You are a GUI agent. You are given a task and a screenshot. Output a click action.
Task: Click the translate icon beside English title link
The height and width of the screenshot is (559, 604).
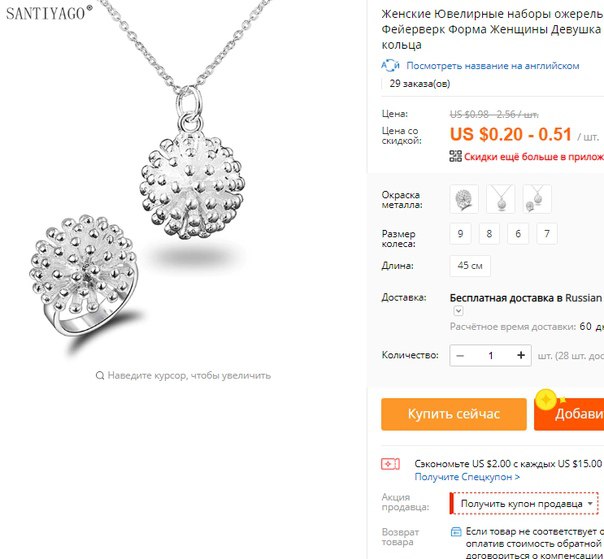391,65
